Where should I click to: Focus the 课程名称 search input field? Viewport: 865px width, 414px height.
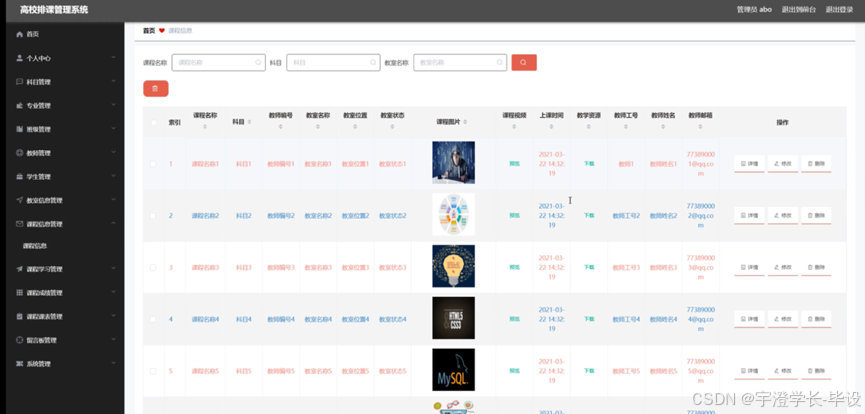219,62
